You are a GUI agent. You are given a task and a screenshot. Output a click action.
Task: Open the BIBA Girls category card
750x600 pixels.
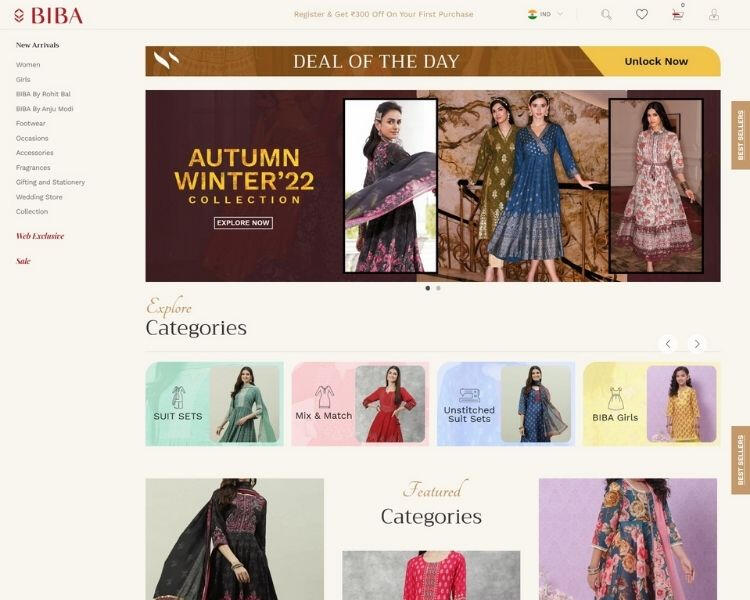coord(651,404)
